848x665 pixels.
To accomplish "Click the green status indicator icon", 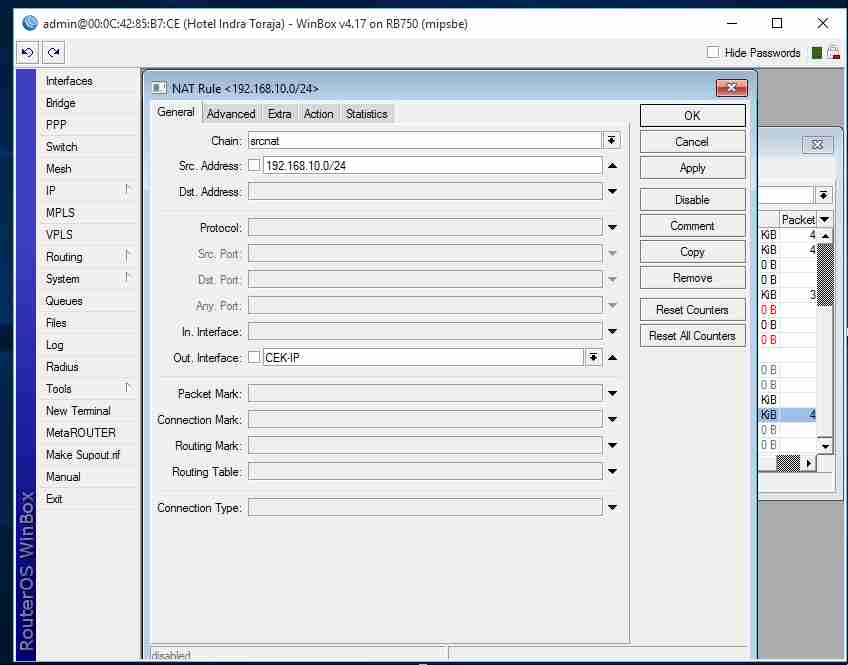I will coord(817,52).
